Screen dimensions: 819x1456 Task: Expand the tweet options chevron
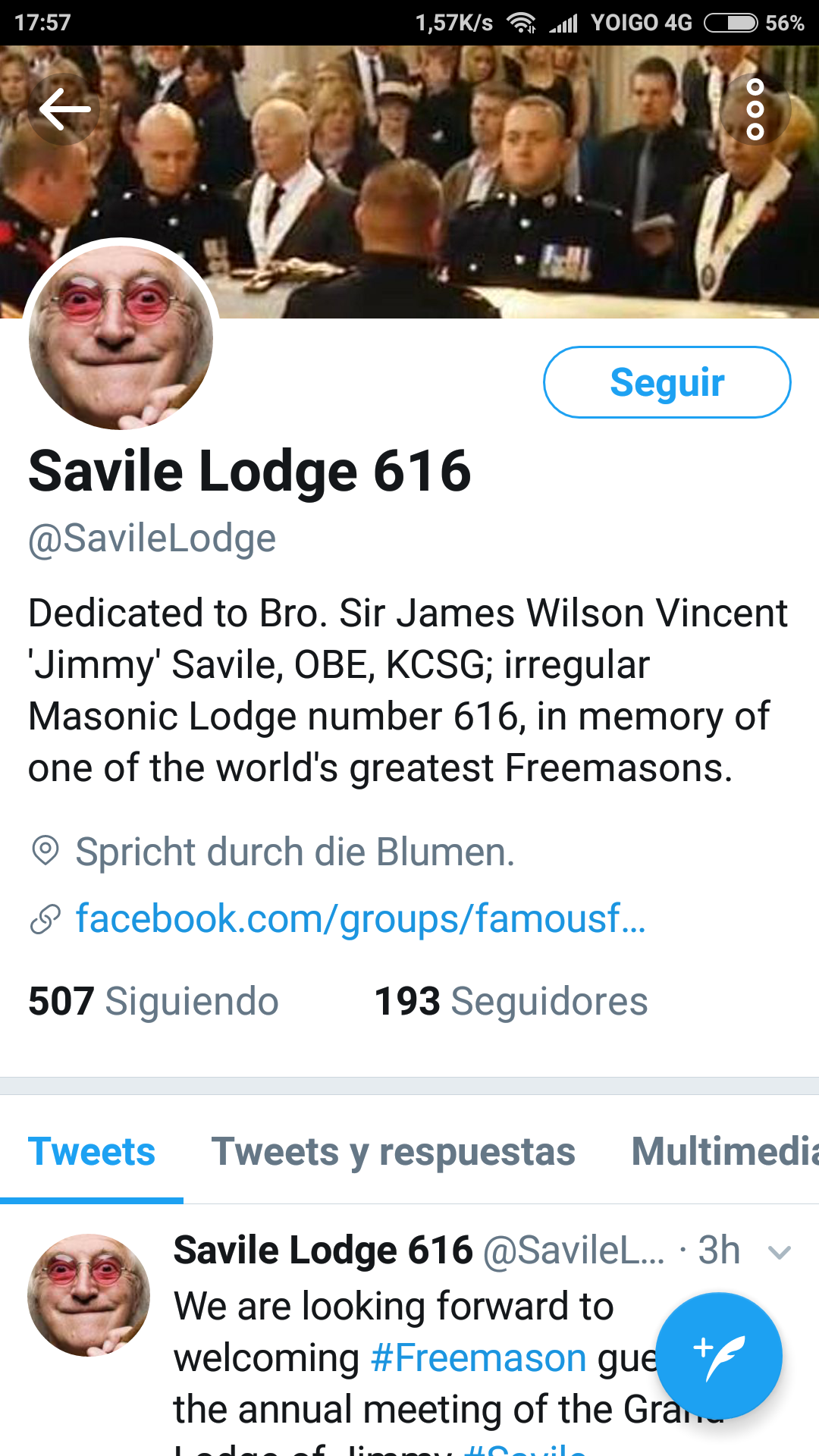(780, 1252)
